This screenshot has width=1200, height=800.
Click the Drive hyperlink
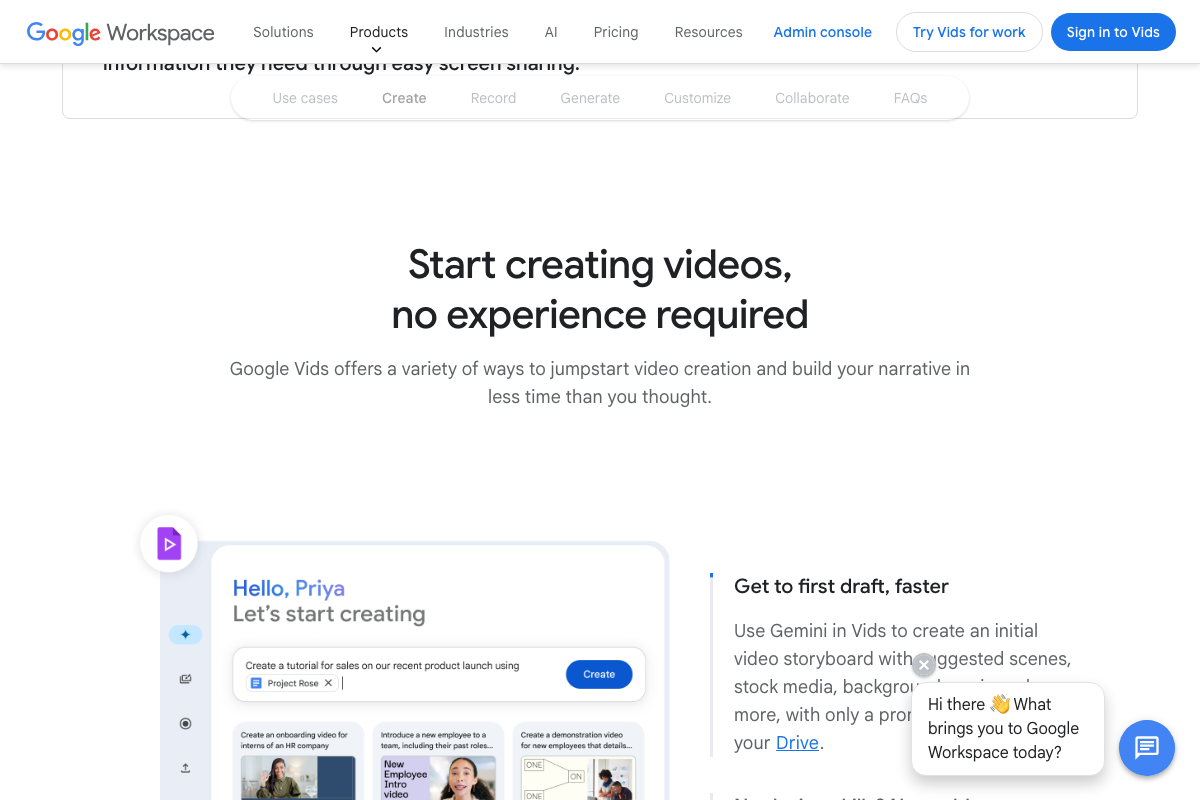pyautogui.click(x=797, y=743)
